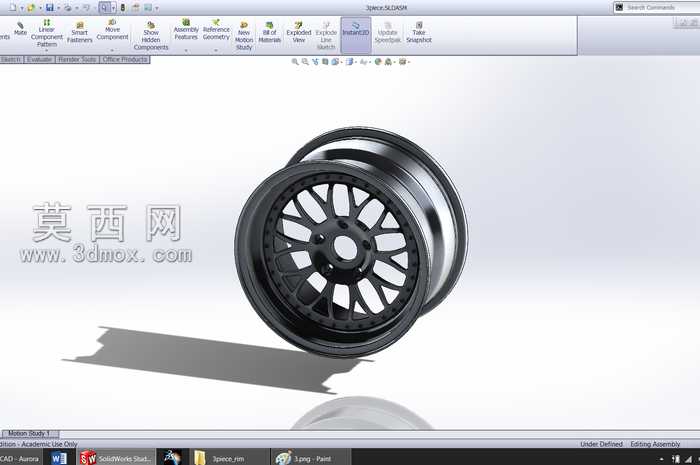Expand Linear Component Pattern dropdown arrow

[46, 50]
